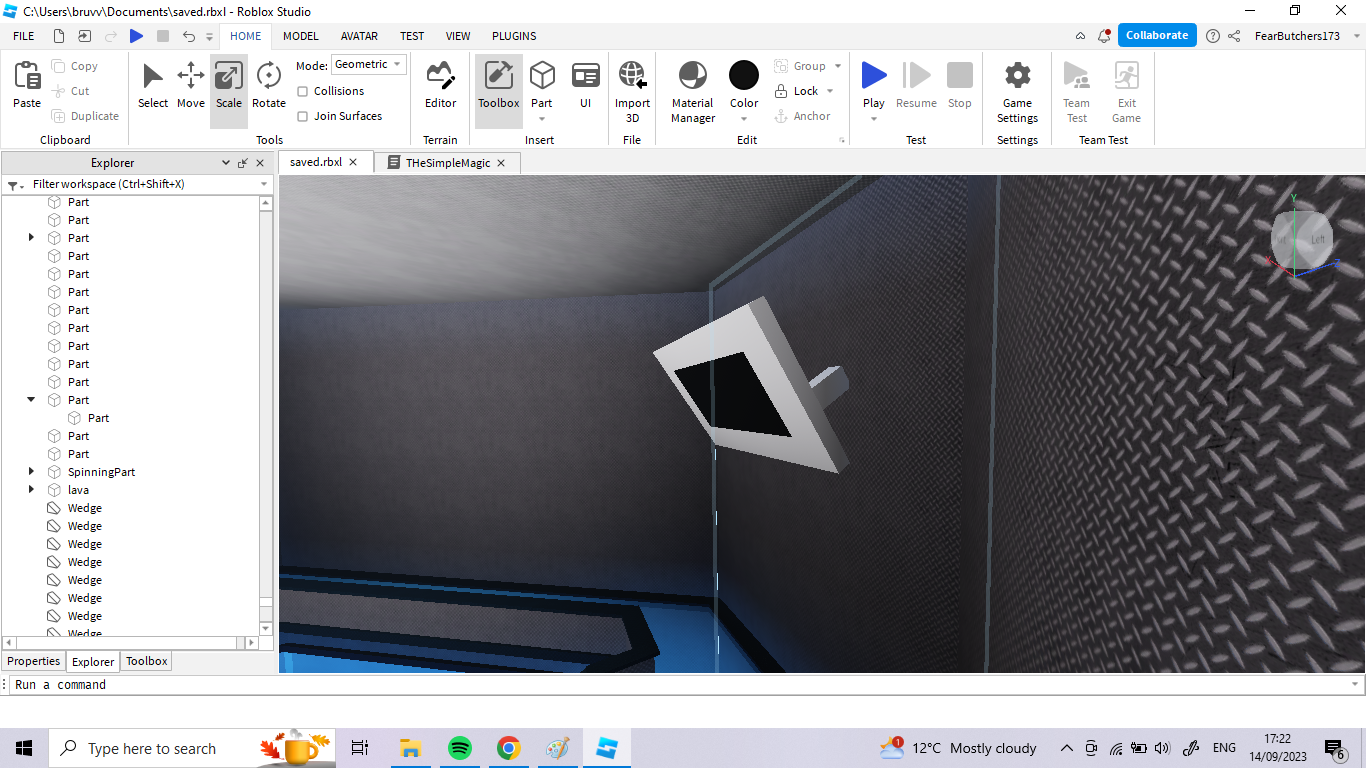Open the Mode Geometric dropdown
The width and height of the screenshot is (1366, 768).
[x=369, y=65]
